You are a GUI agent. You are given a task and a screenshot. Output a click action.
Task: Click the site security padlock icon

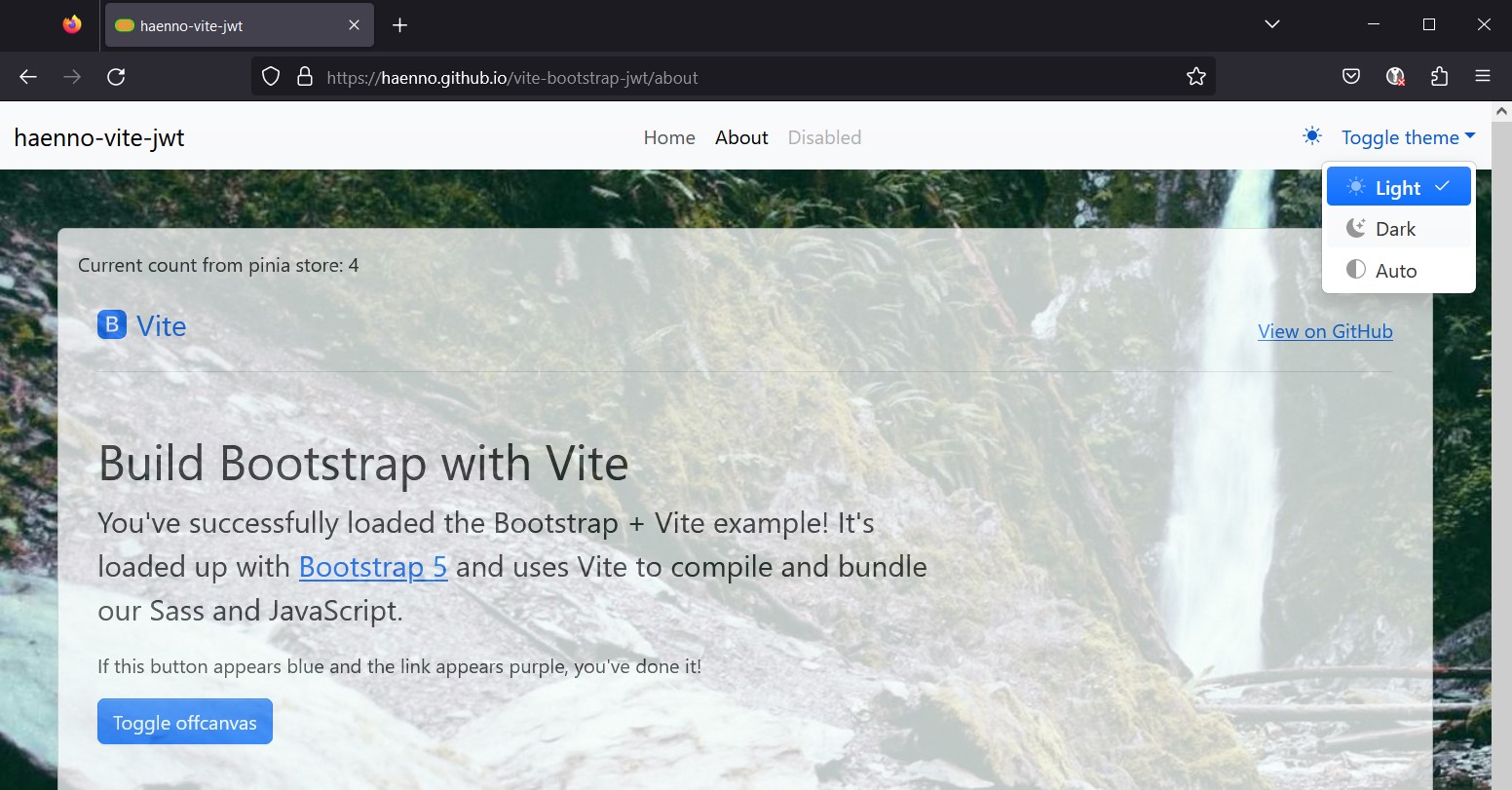(x=305, y=77)
